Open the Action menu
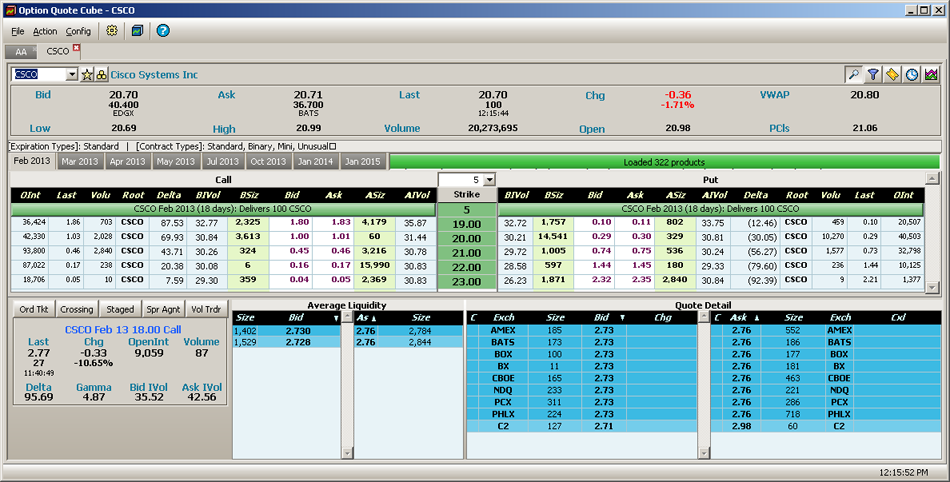Image resolution: width=950 pixels, height=482 pixels. pyautogui.click(x=45, y=31)
